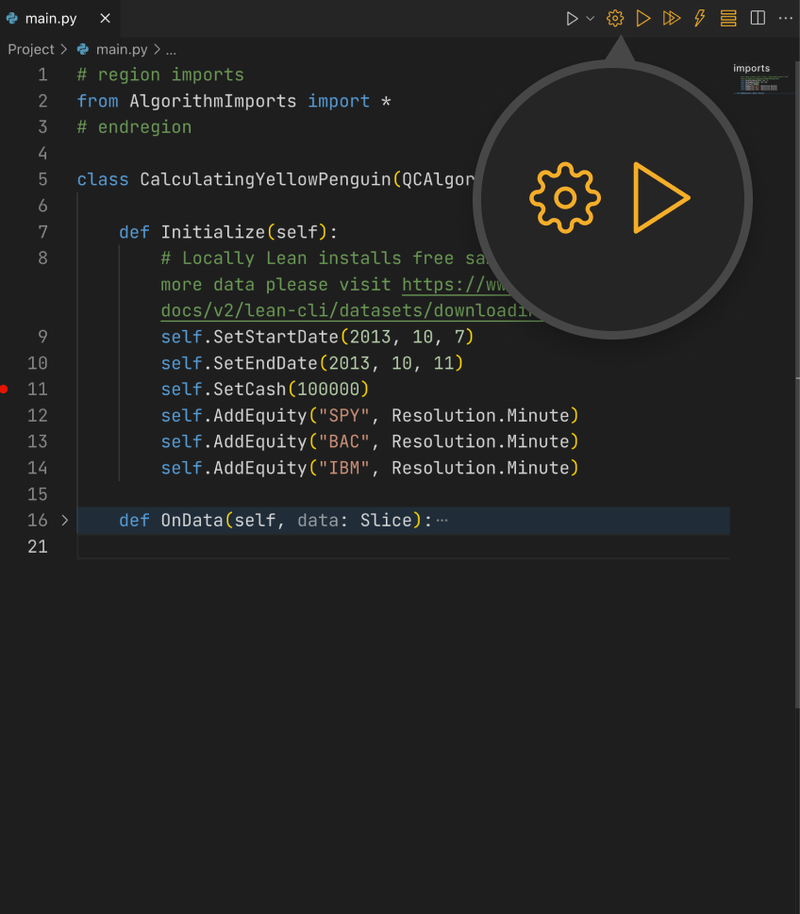Open the More Actions ellipsis menu
The width and height of the screenshot is (800, 914).
[x=785, y=18]
